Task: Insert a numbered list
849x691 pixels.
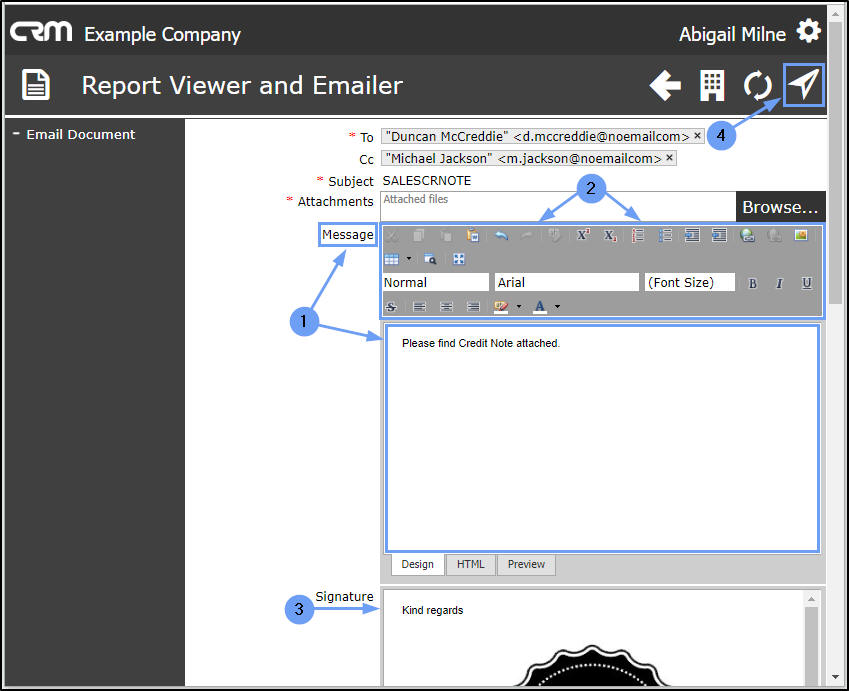Action: tap(638, 236)
